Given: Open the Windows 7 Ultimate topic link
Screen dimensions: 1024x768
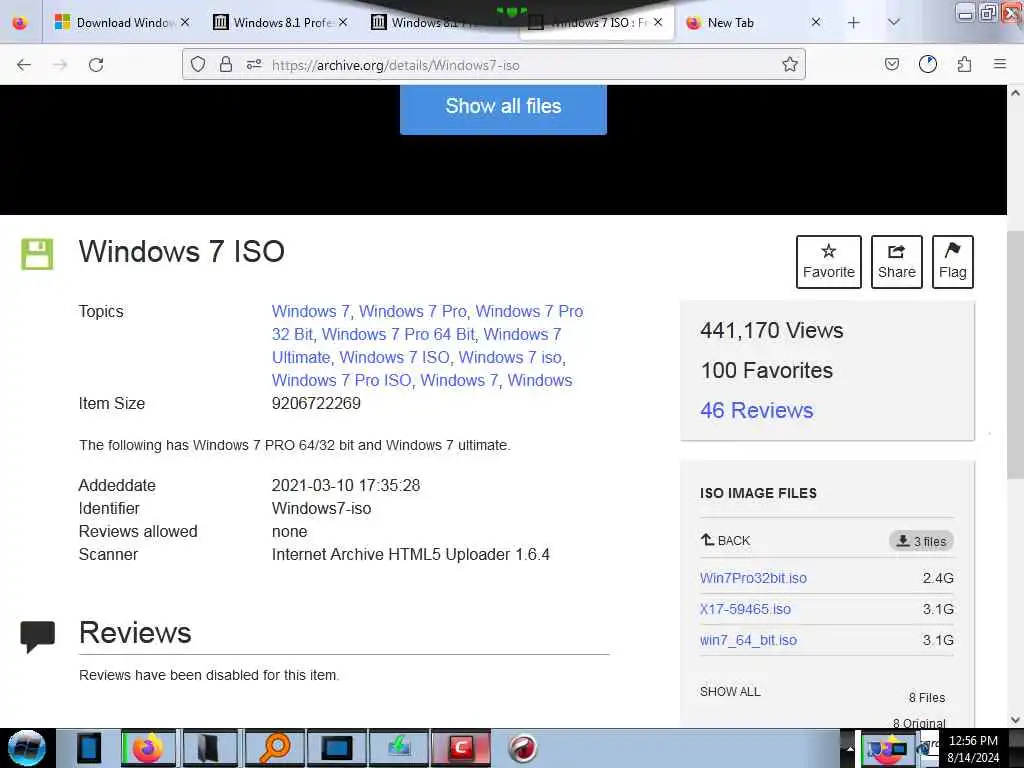Looking at the screenshot, I should [416, 345].
